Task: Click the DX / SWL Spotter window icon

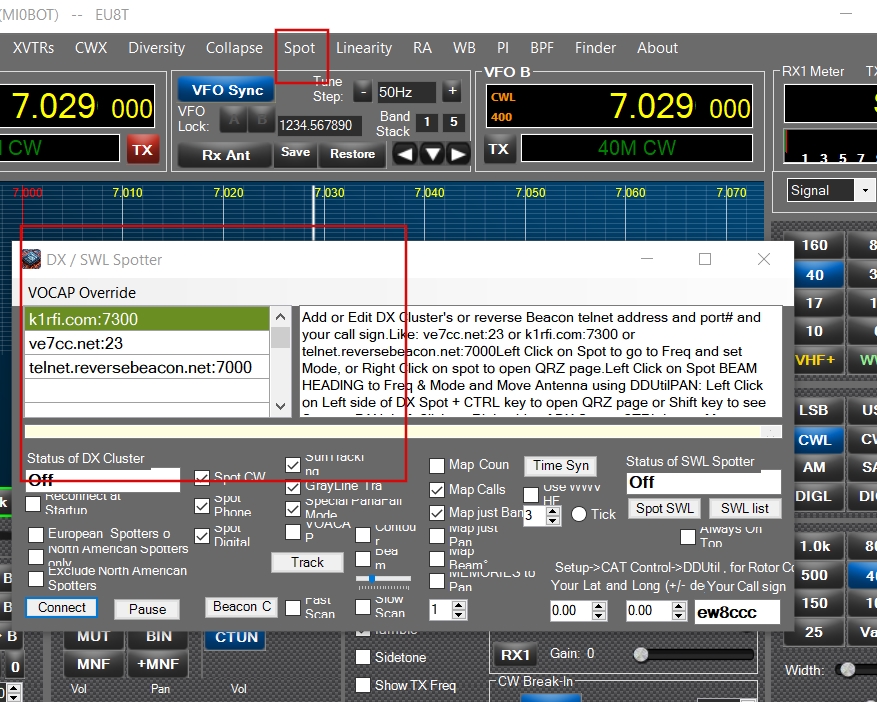Action: pos(31,259)
